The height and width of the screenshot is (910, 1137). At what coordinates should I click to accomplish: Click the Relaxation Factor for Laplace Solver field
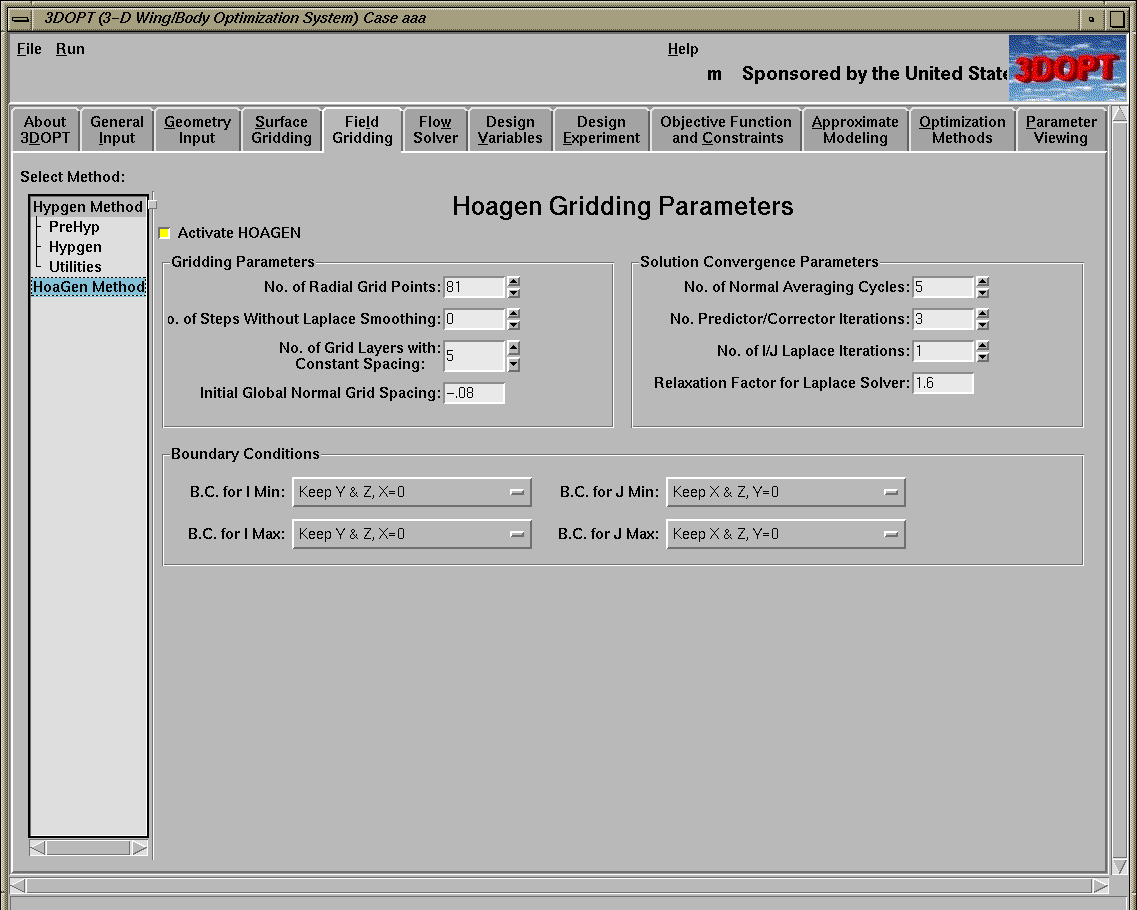[x=943, y=383]
